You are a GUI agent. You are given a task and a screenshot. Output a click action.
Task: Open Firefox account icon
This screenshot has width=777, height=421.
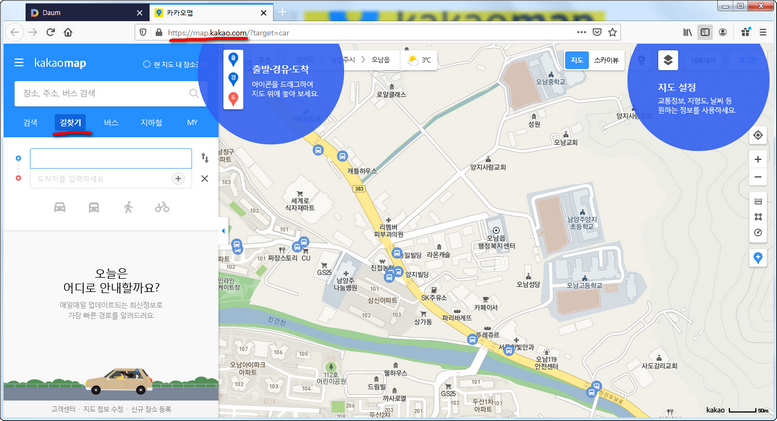722,32
